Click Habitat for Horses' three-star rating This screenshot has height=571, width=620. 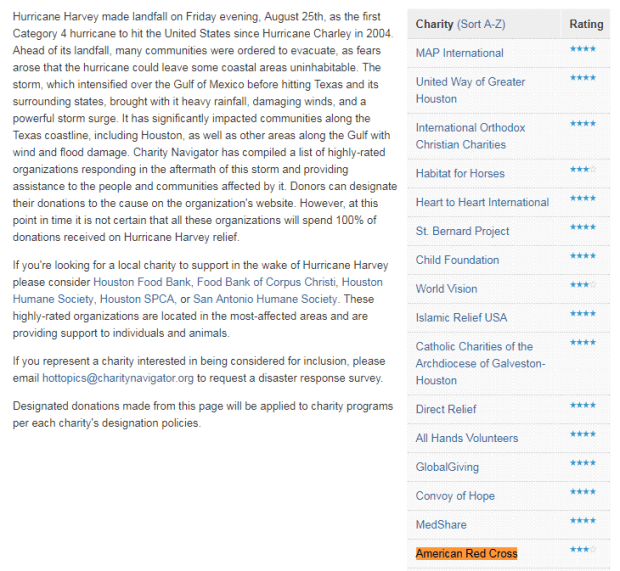[582, 170]
